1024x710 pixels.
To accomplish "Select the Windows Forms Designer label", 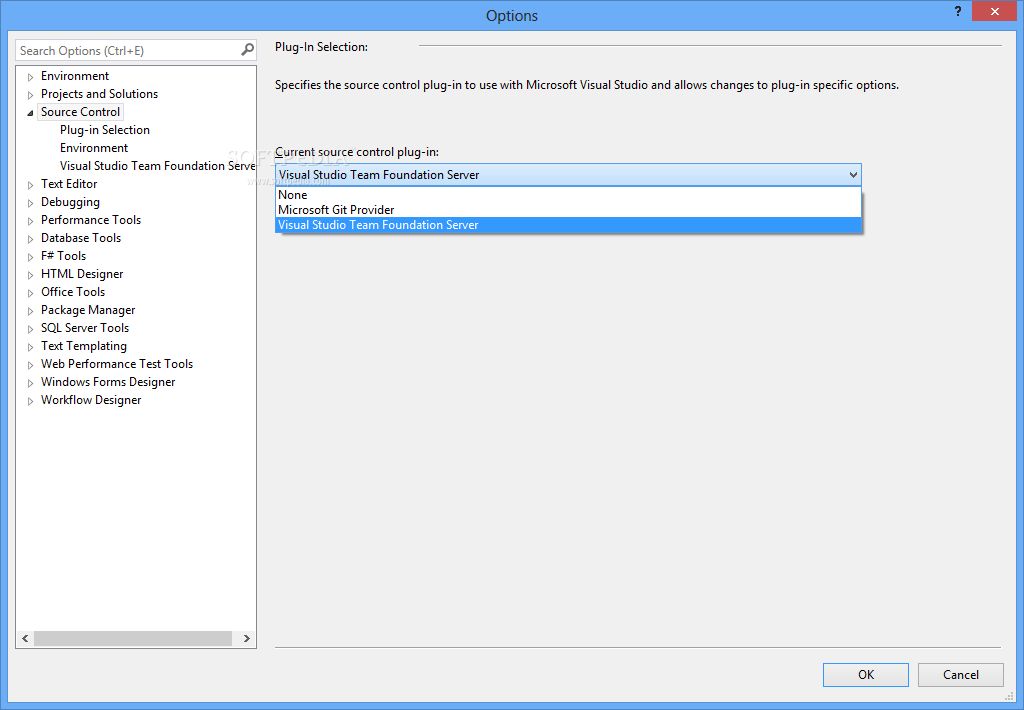I will point(108,381).
